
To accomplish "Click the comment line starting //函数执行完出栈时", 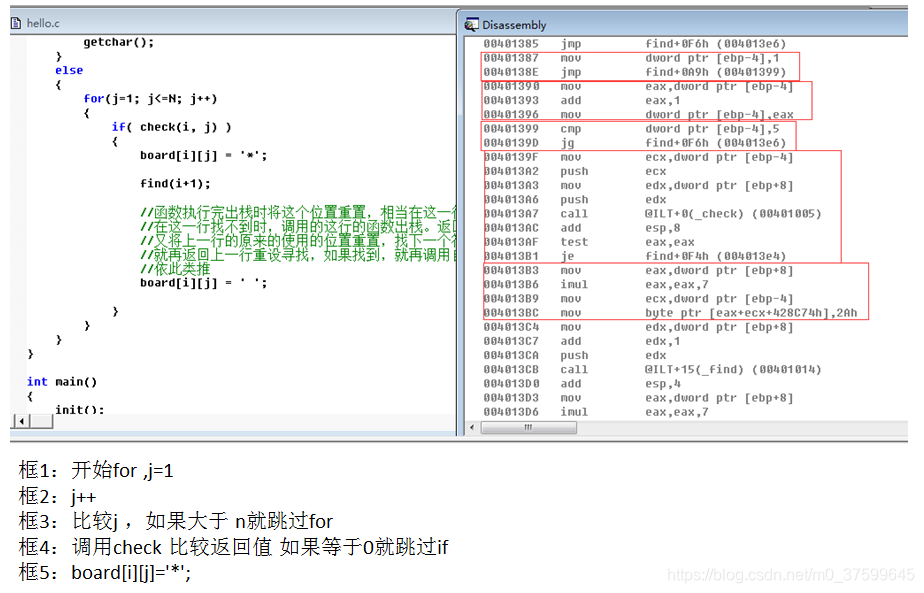I will click(x=298, y=212).
